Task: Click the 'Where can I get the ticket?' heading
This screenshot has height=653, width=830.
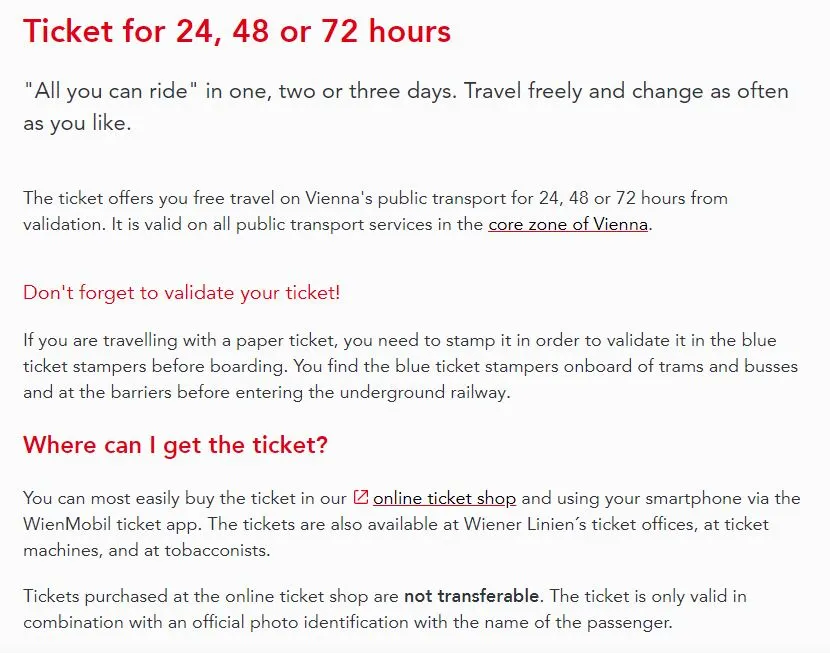Action: (175, 445)
